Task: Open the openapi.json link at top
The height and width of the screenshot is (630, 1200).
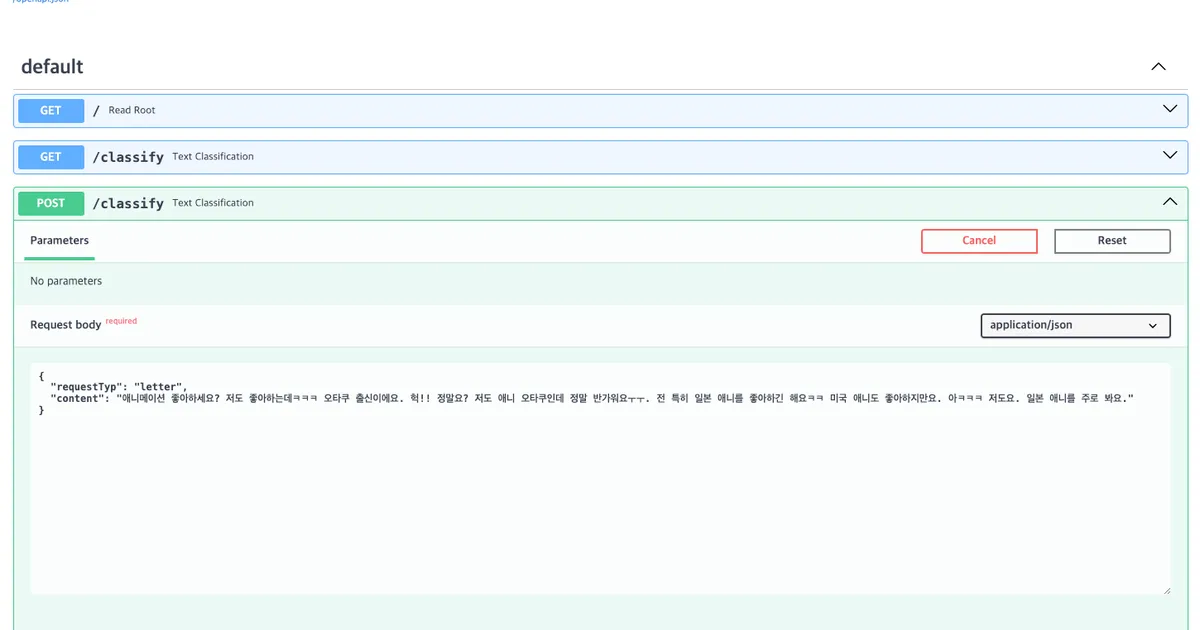Action: click(40, 2)
